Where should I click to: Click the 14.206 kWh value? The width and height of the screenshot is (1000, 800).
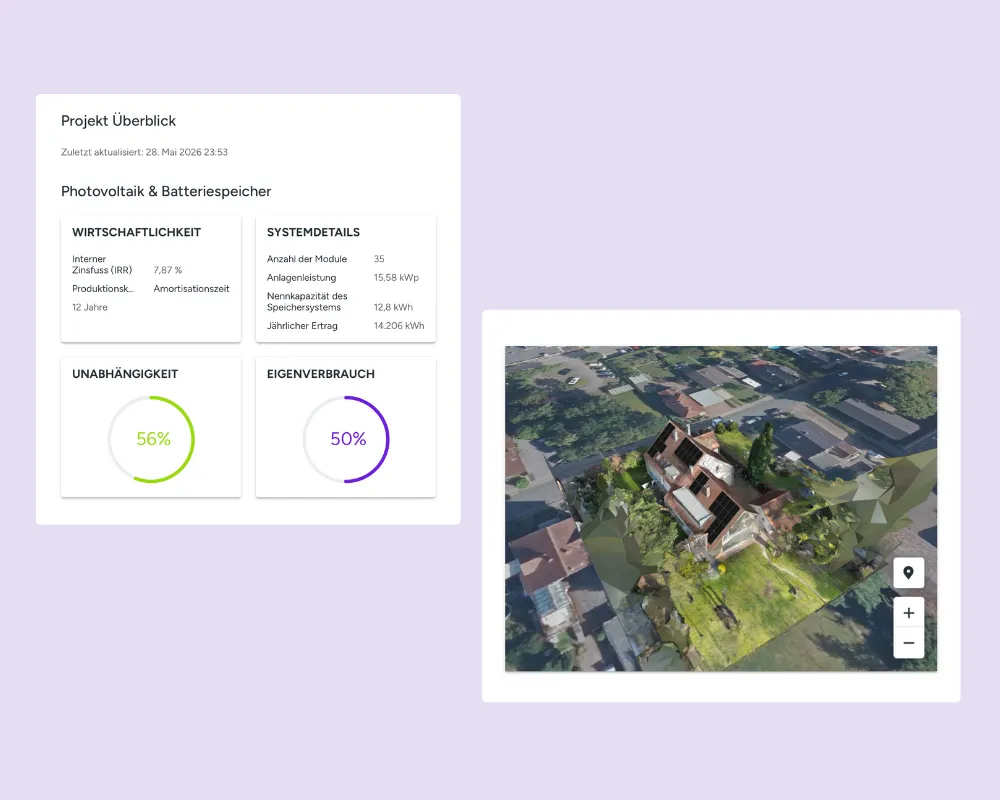399,325
